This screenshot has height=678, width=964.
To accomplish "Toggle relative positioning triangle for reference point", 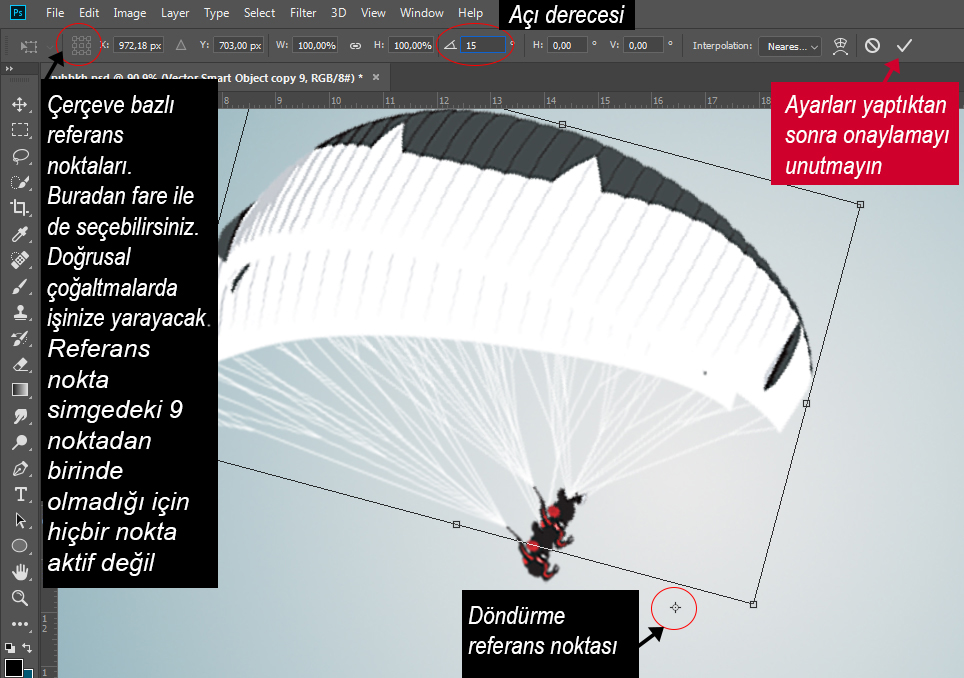I will 181,45.
